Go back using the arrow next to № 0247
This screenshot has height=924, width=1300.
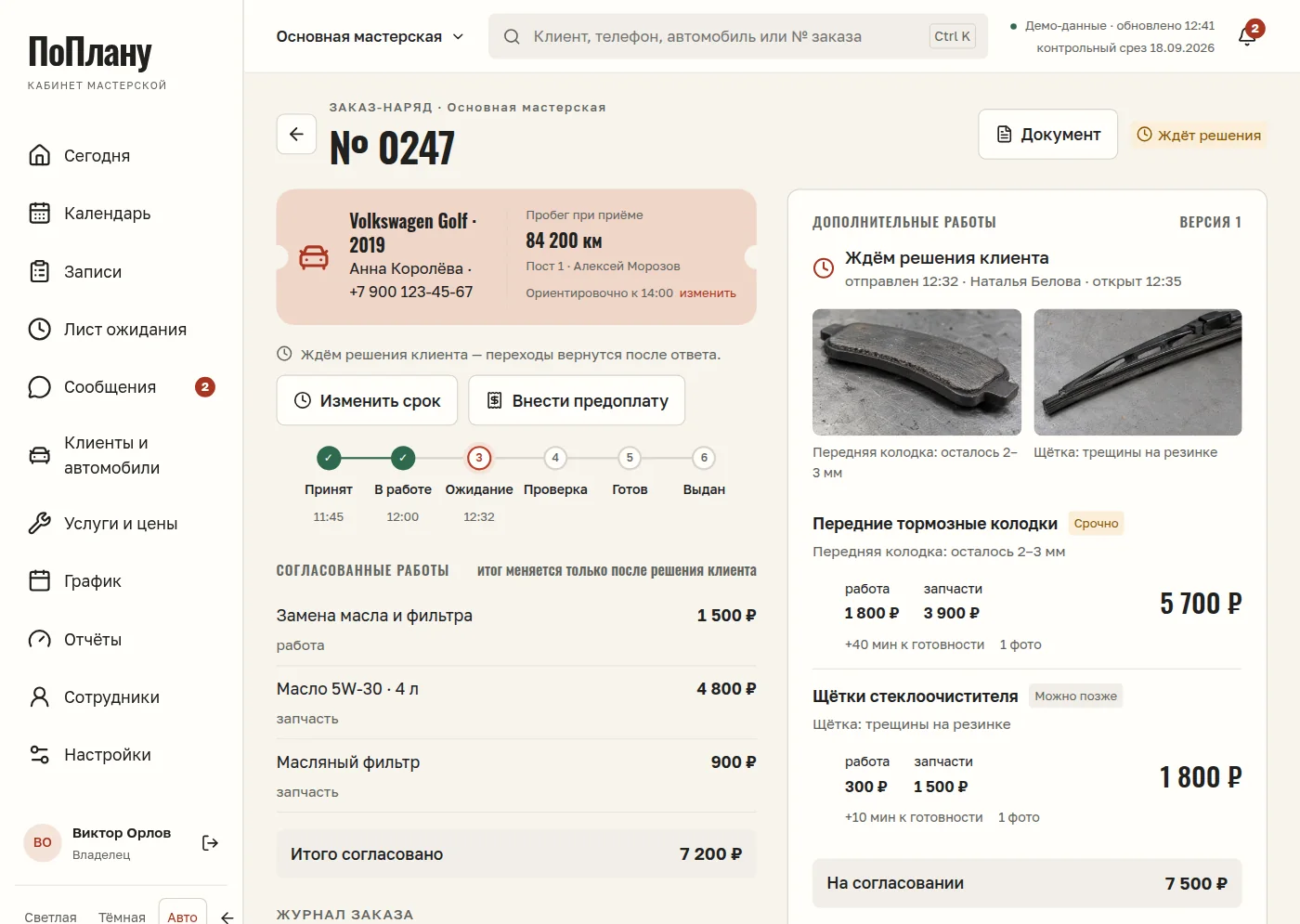point(296,134)
